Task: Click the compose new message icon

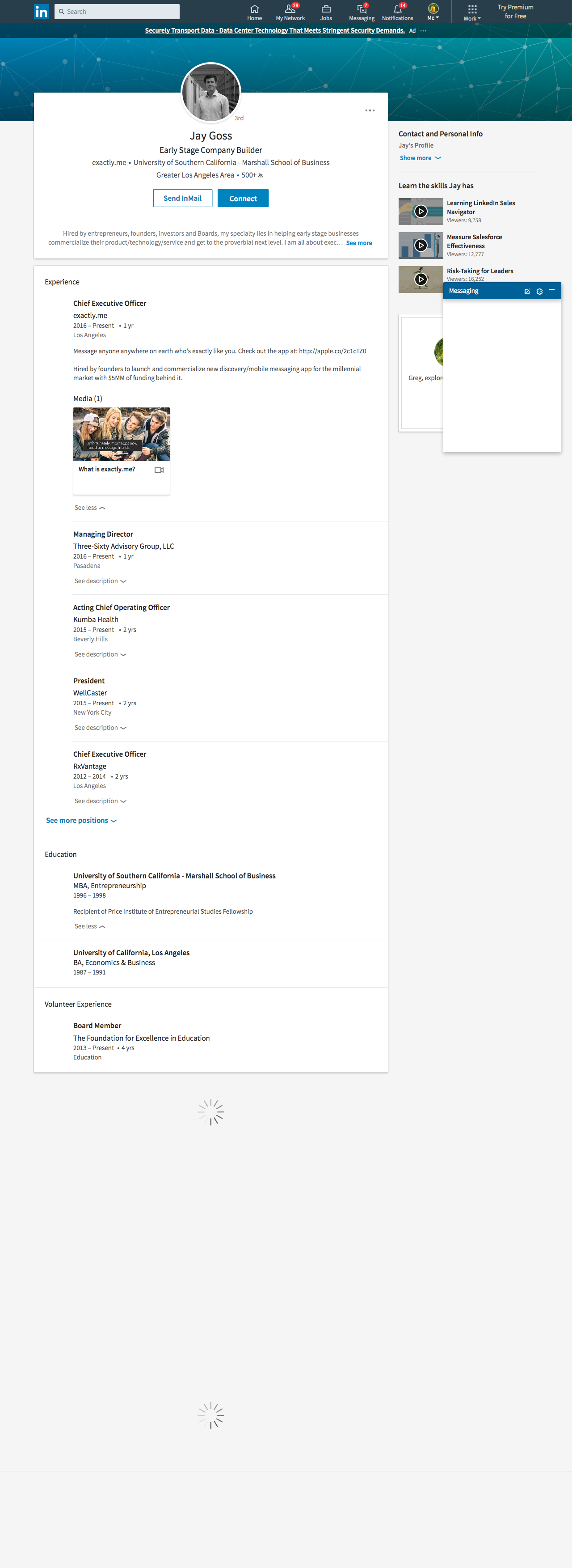Action: (527, 292)
